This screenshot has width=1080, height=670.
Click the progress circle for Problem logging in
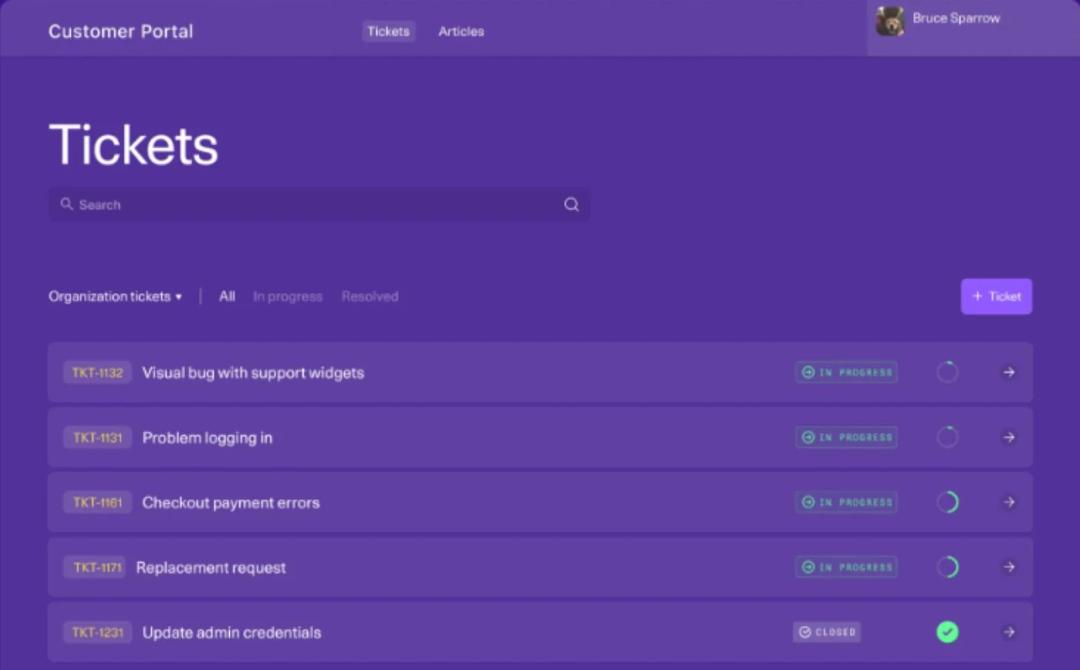pyautogui.click(x=947, y=437)
